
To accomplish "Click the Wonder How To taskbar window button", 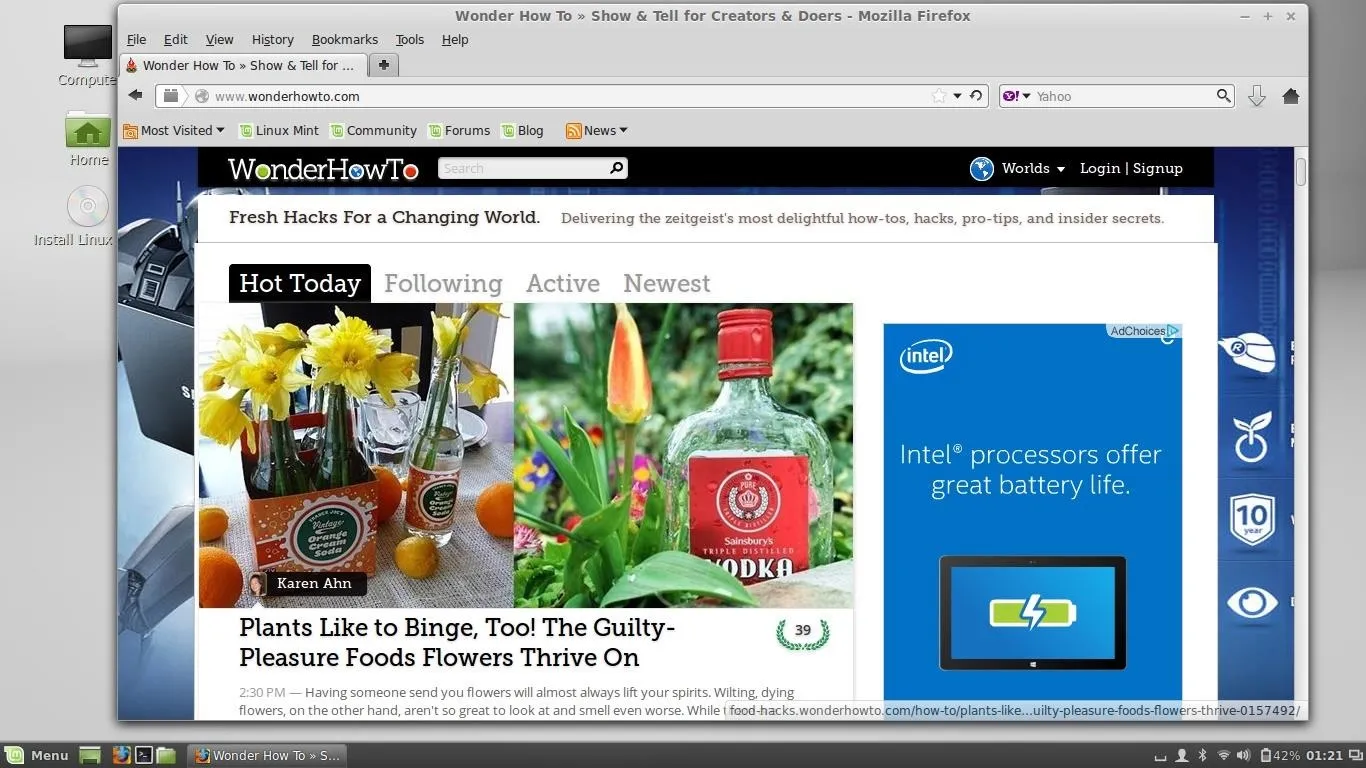I will pos(267,755).
